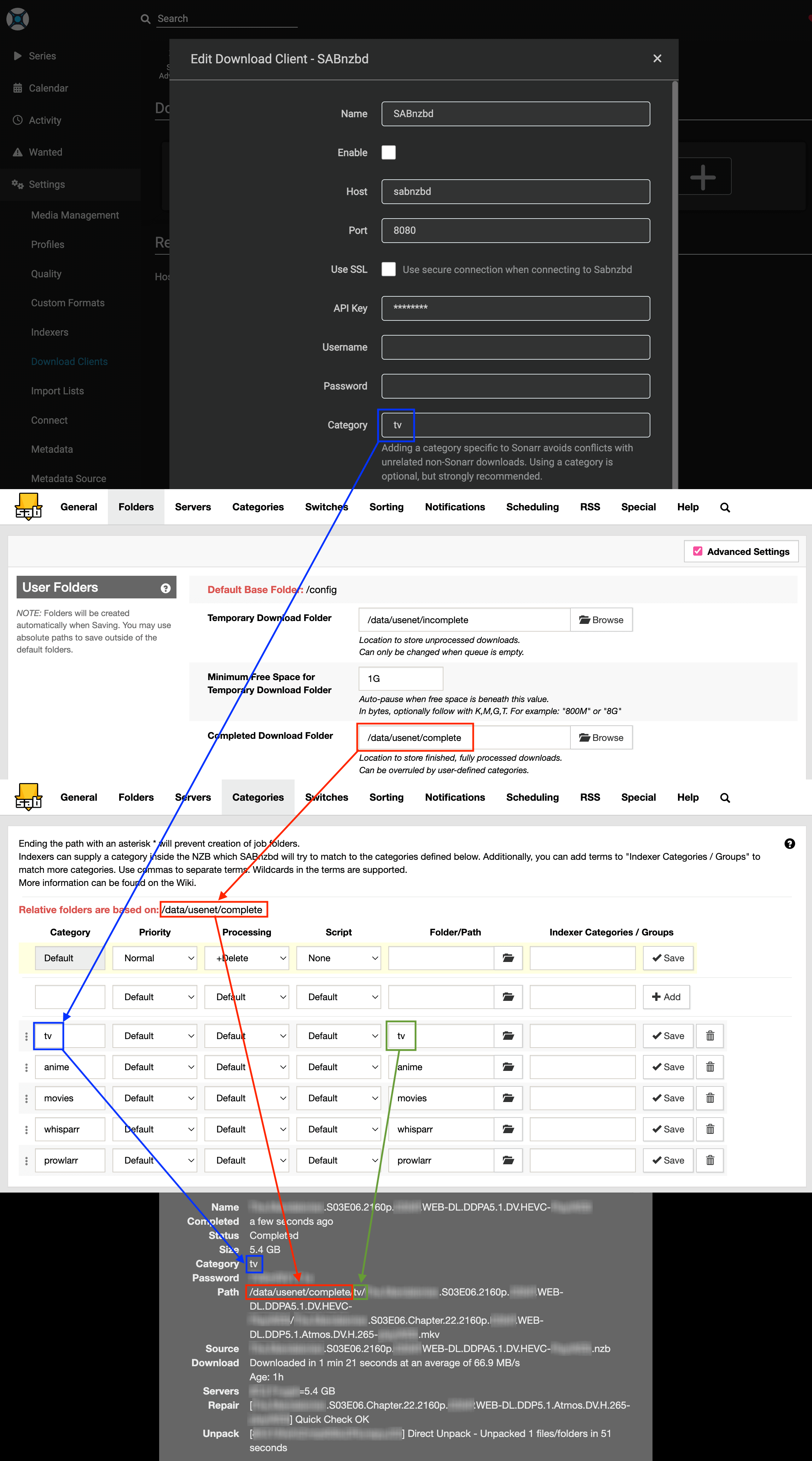This screenshot has height=1461, width=812.
Task: Open the Sorting tab in SABnzbd settings
Action: tap(386, 507)
